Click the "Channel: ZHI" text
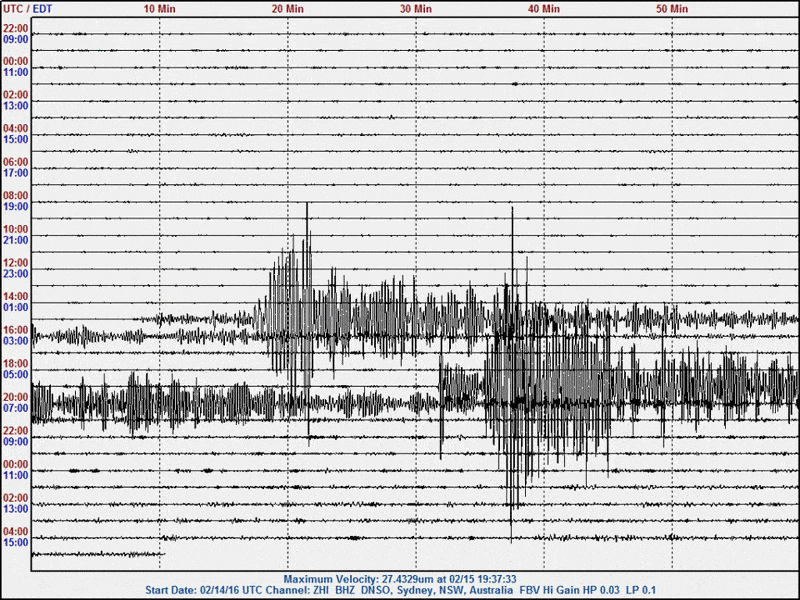 click(x=298, y=590)
